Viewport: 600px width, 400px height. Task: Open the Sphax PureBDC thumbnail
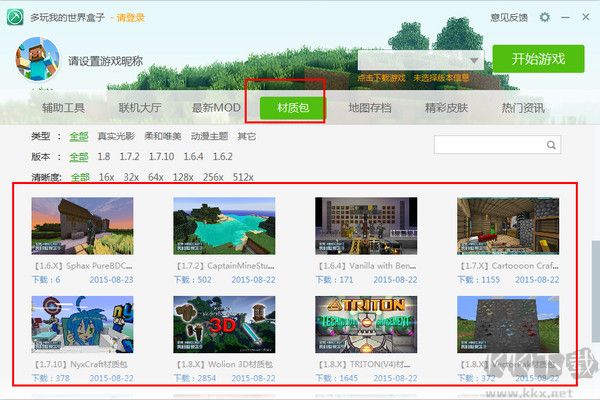(82, 226)
